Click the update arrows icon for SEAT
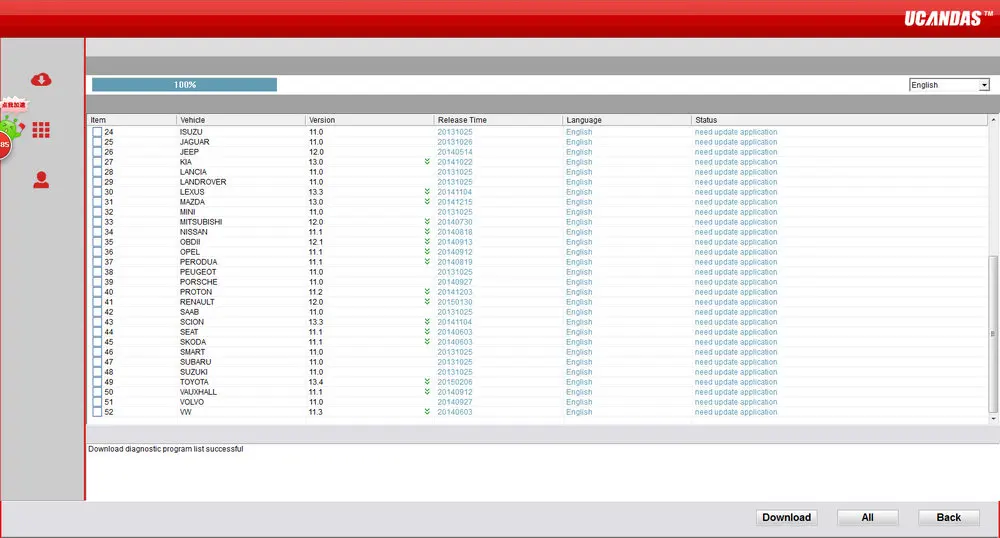1000x538 pixels. click(x=427, y=332)
